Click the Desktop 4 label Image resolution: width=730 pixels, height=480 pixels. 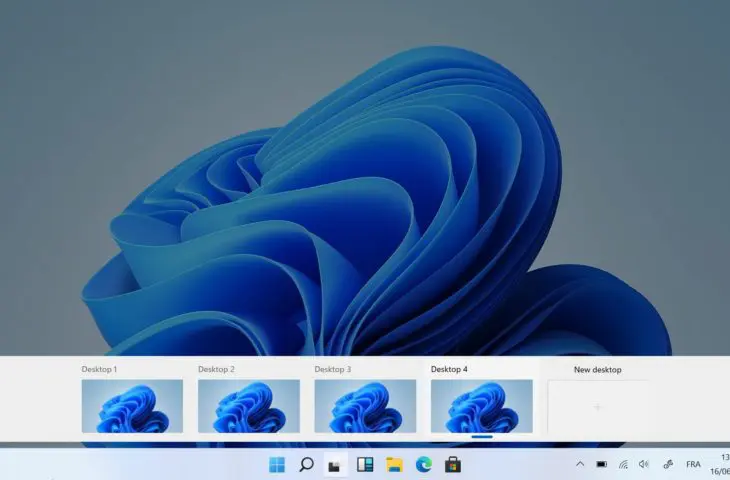pyautogui.click(x=449, y=369)
